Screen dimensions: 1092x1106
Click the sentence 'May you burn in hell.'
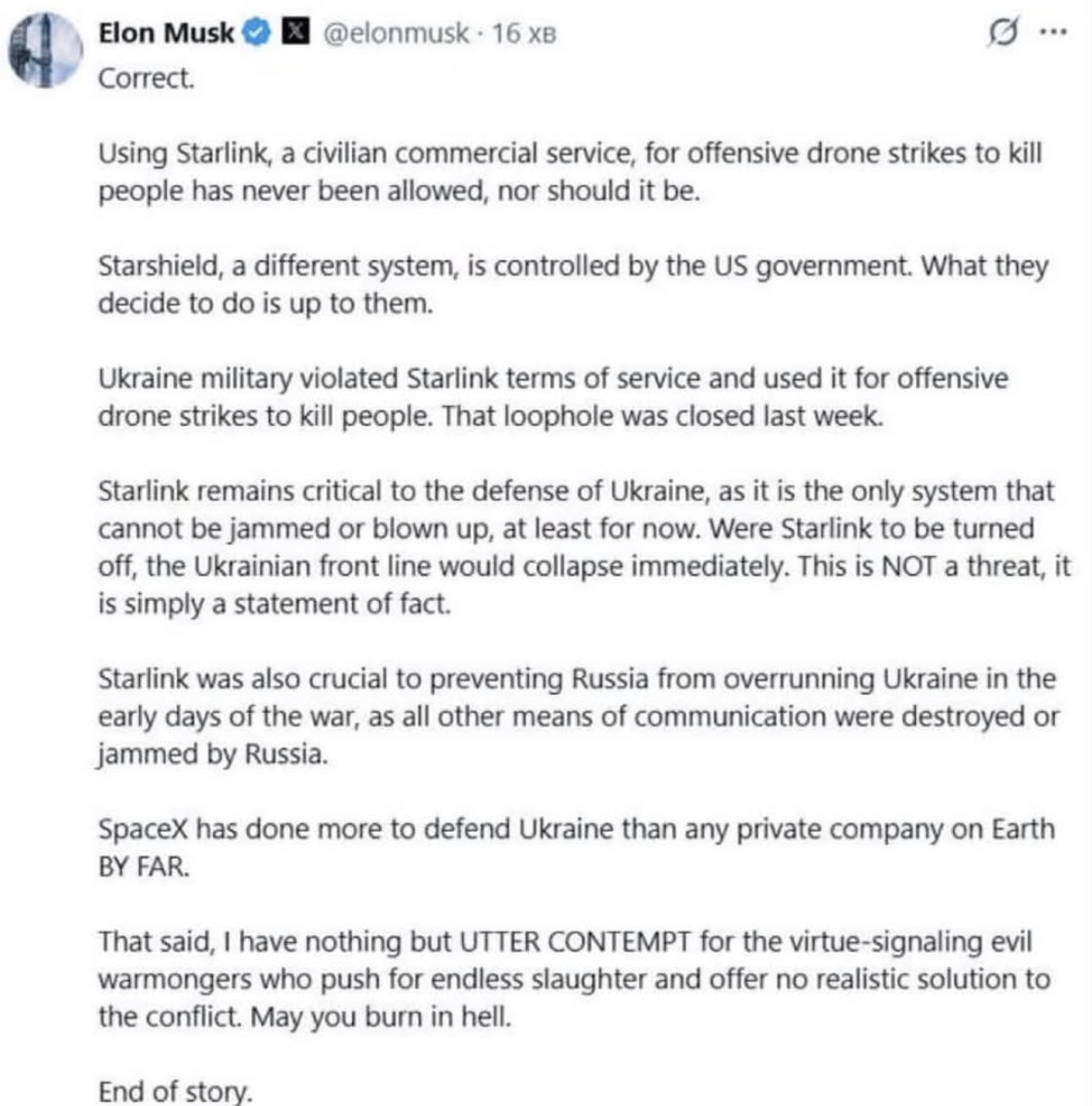click(381, 1017)
